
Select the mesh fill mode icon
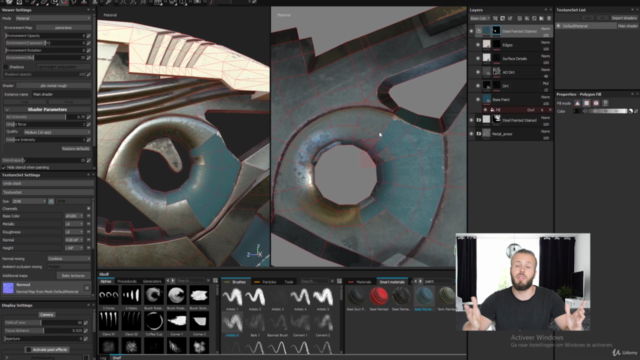point(596,103)
